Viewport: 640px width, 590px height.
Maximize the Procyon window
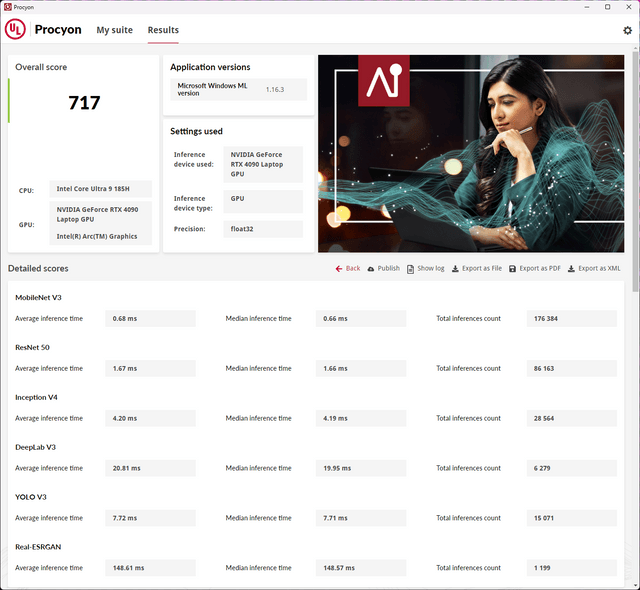(607, 7)
